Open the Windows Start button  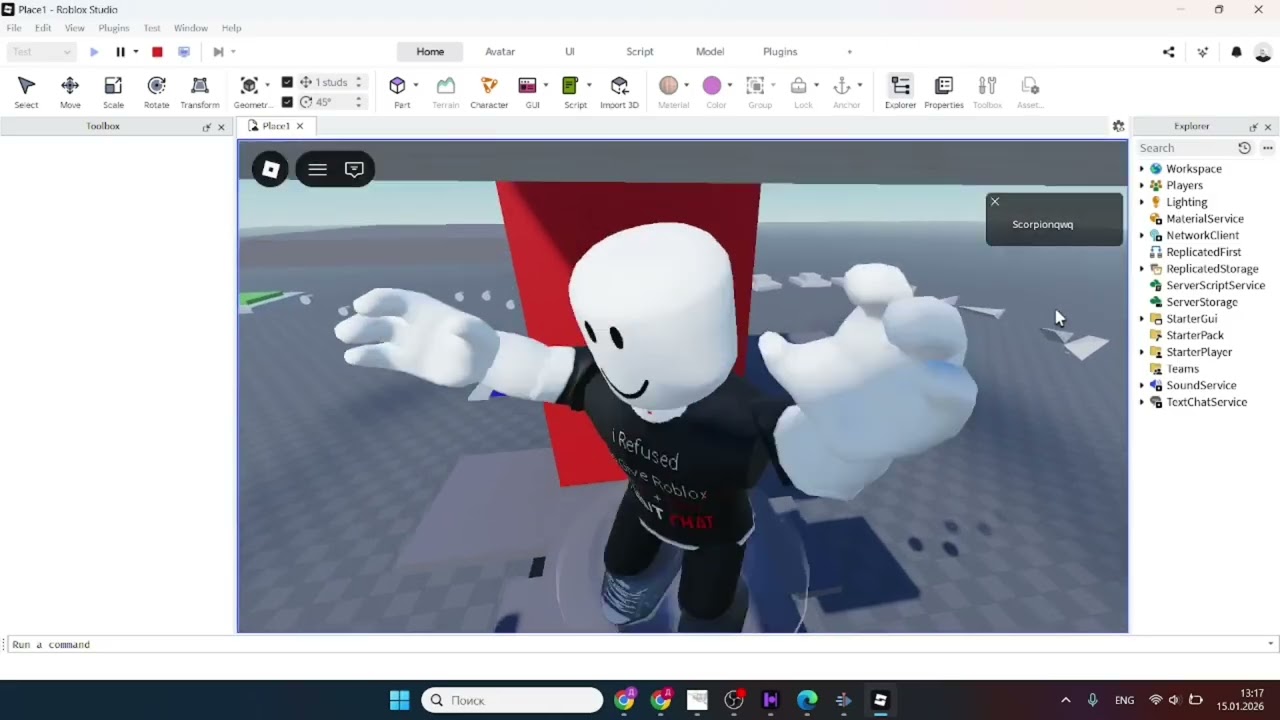399,700
